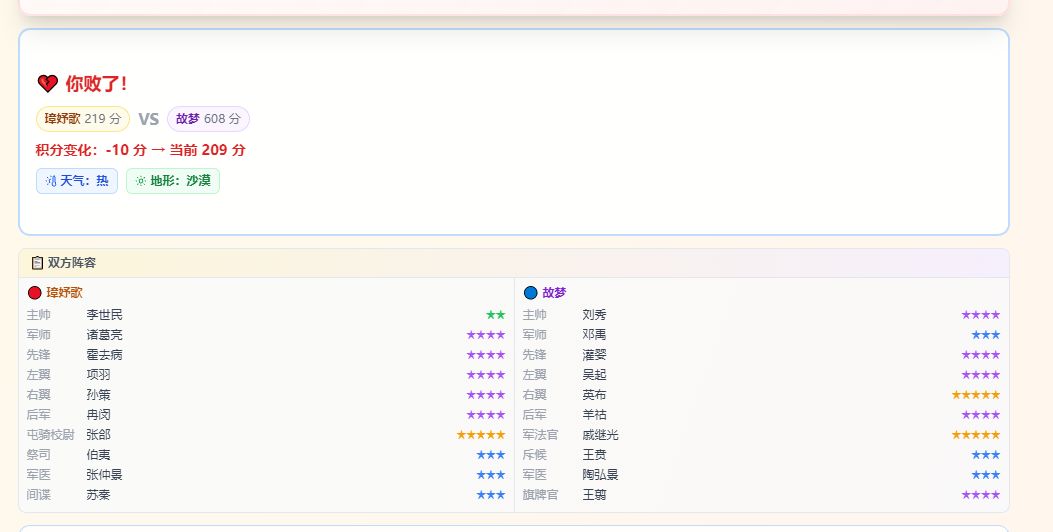Click the three blue stars for 陶弘景
The width and height of the screenshot is (1053, 532).
[x=986, y=475]
